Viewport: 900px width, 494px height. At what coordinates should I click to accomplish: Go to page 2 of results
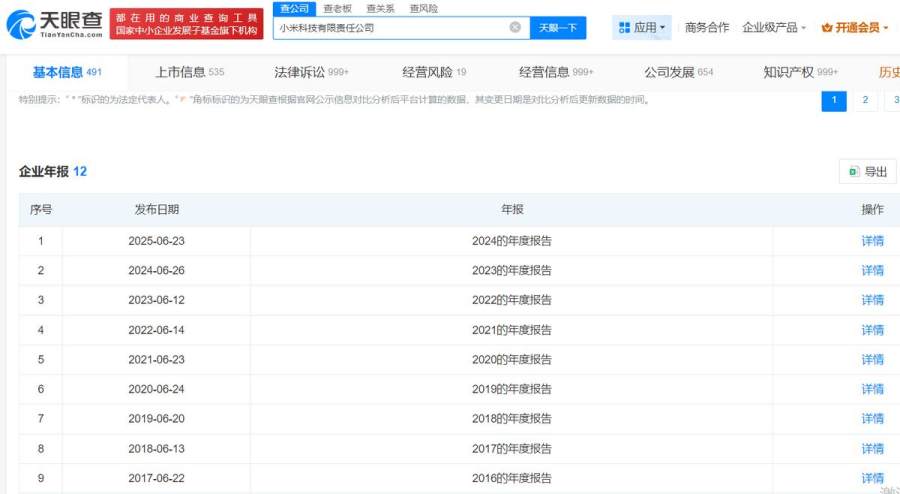[x=865, y=100]
